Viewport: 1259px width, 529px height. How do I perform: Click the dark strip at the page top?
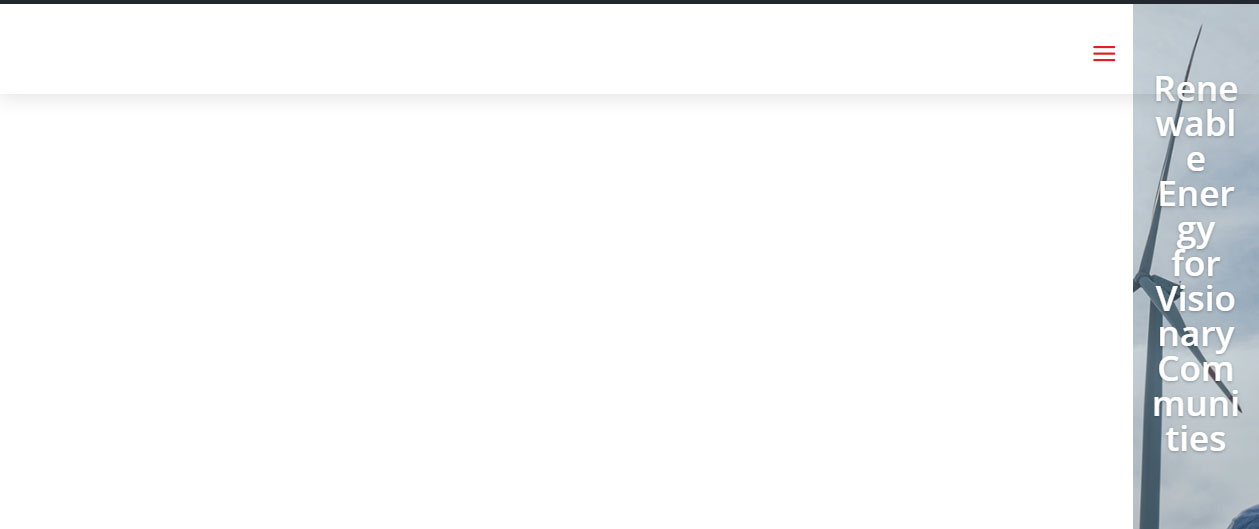tap(629, 2)
